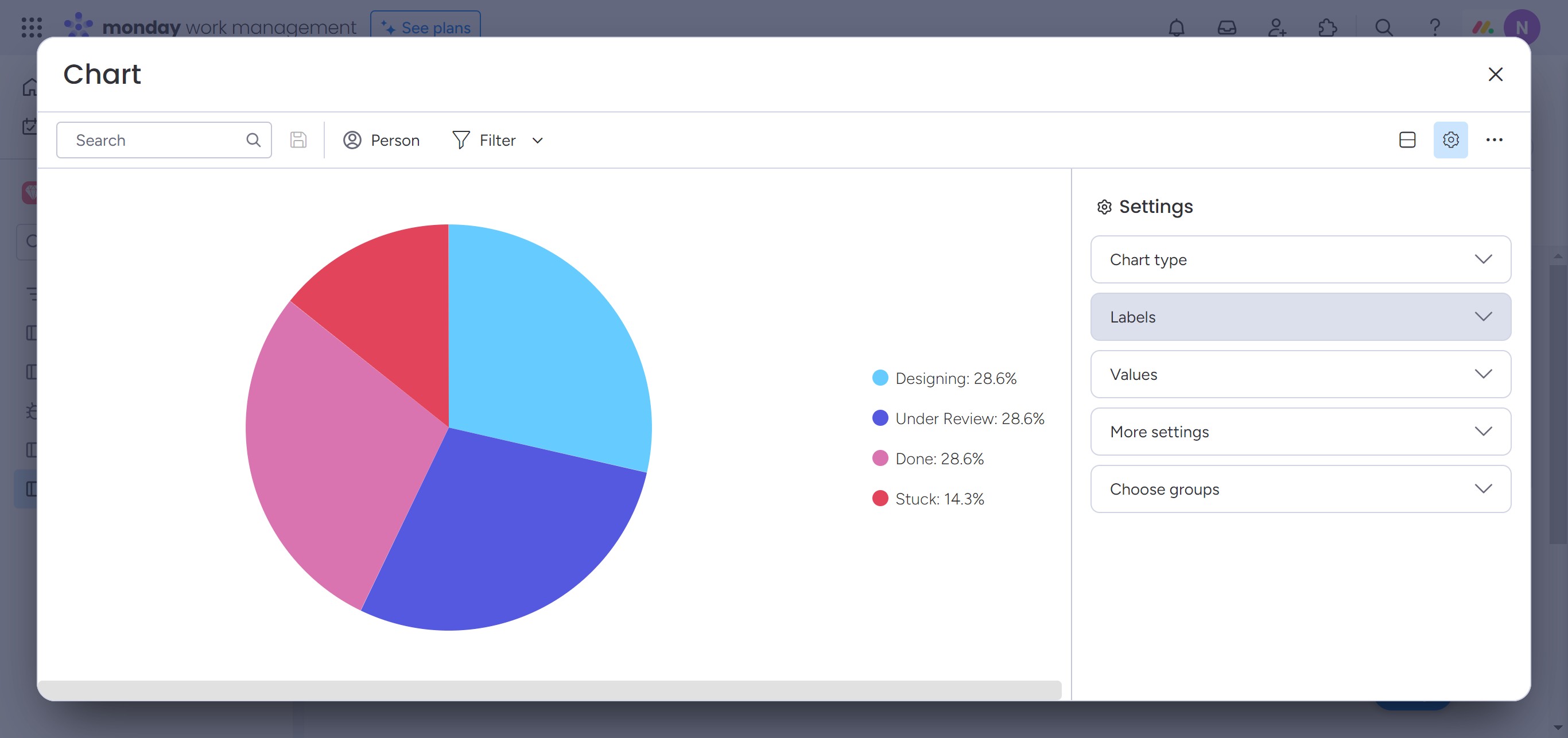Click the monday logo icon
This screenshot has width=1568, height=738.
79,26
